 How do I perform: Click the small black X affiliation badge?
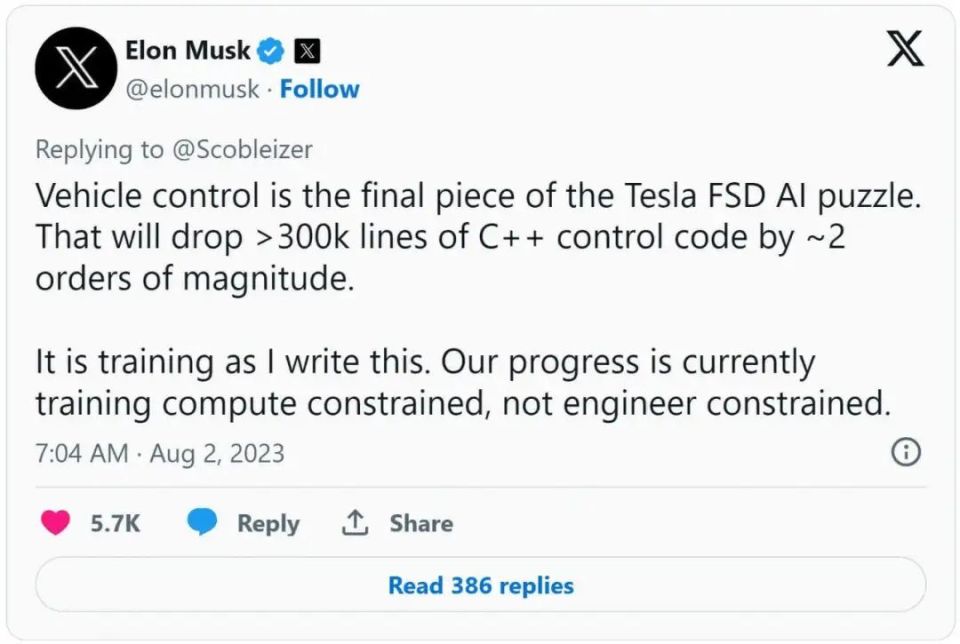tap(307, 49)
